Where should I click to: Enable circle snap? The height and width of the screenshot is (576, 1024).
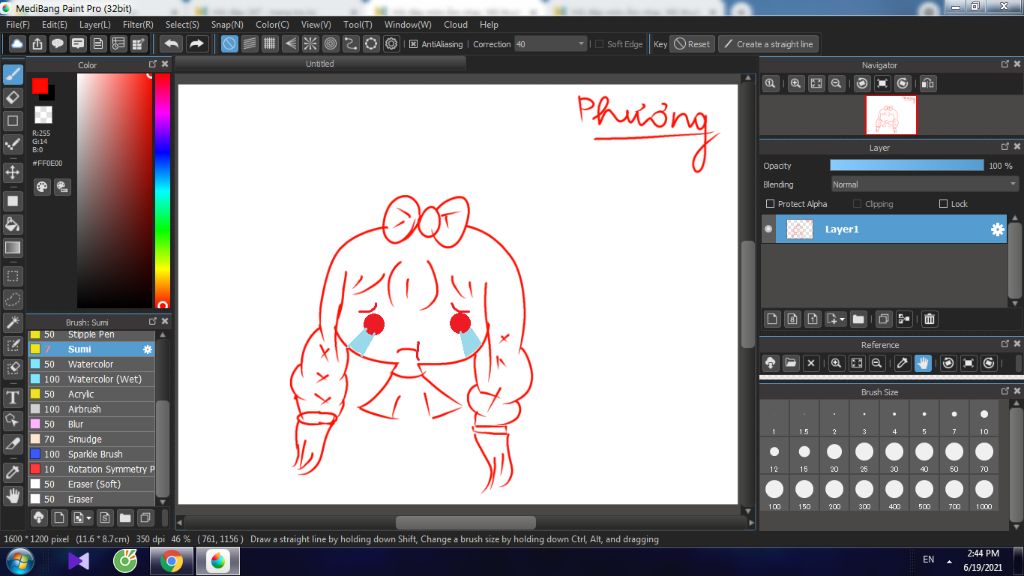330,44
